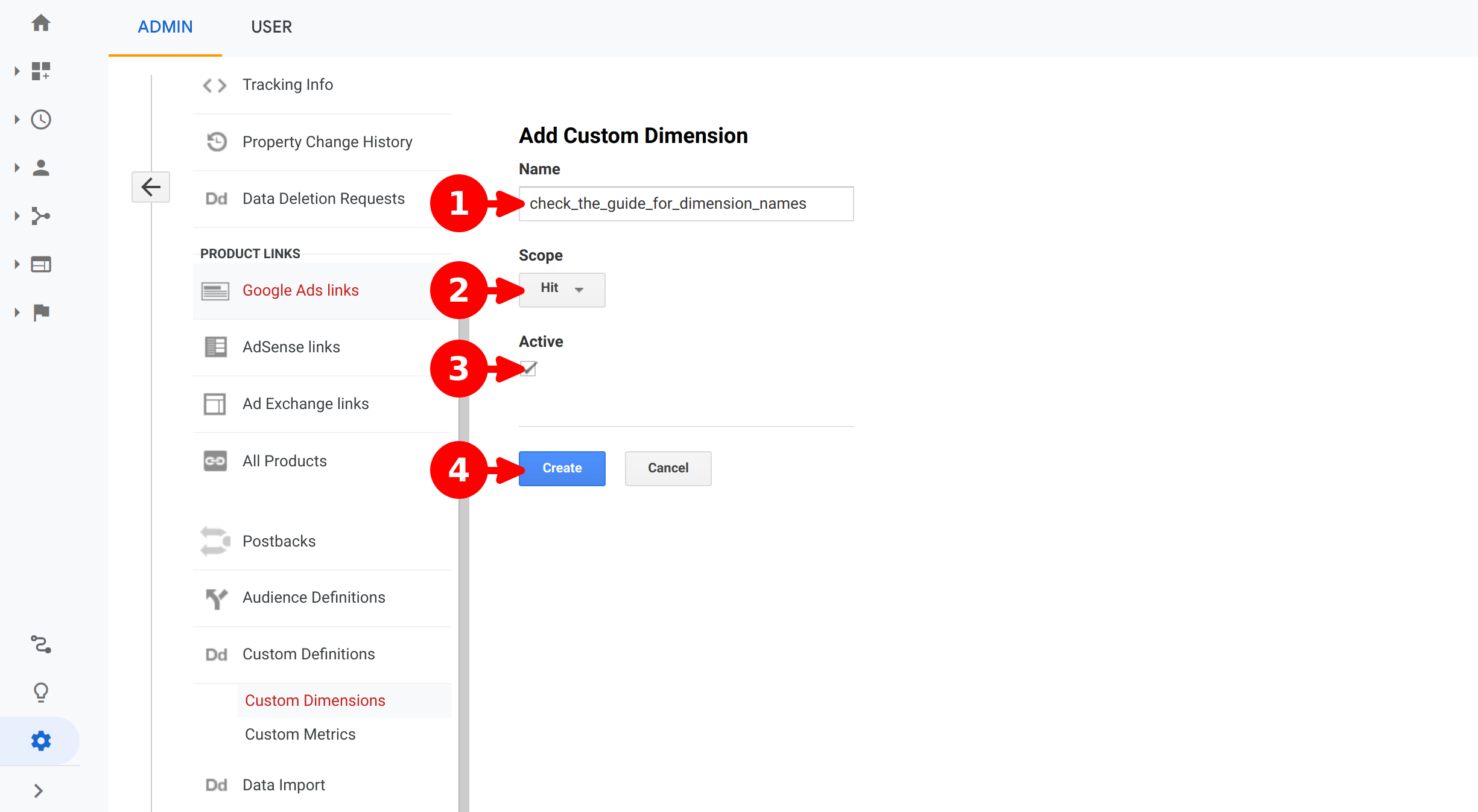Image resolution: width=1478 pixels, height=812 pixels.
Task: Switch to the USER tab
Action: pos(271,27)
